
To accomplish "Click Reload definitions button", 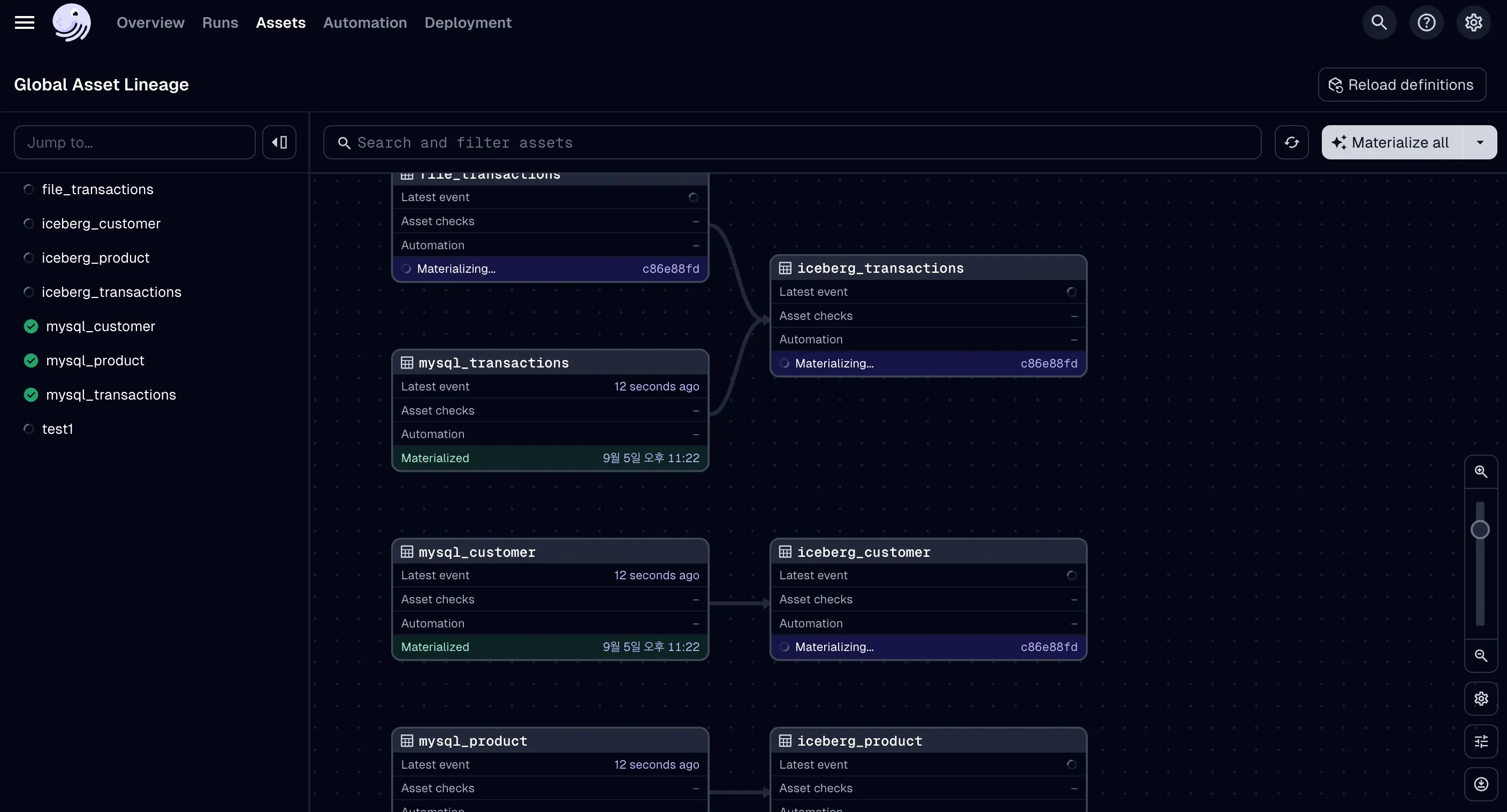I will (x=1402, y=84).
